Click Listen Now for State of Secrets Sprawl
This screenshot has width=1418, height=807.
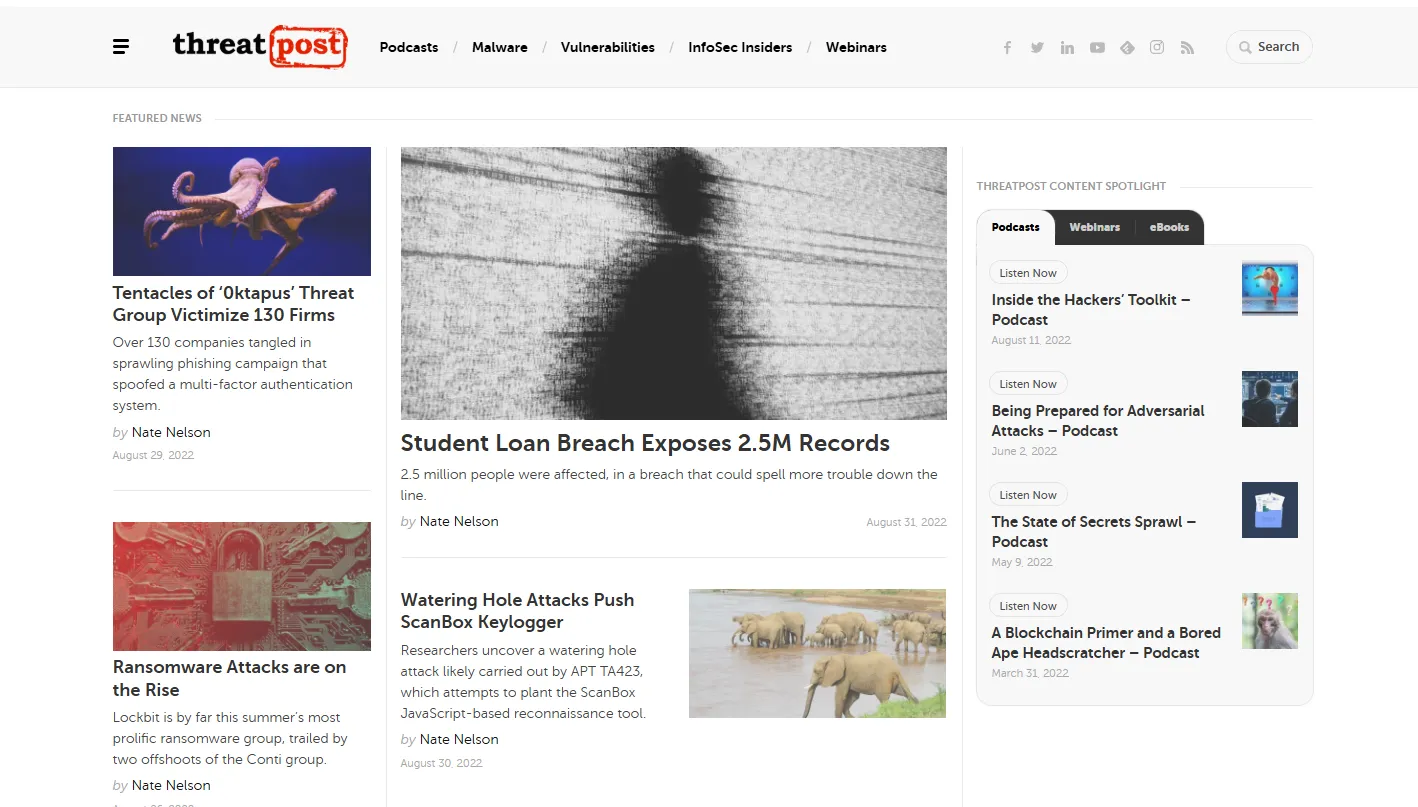(x=1028, y=495)
